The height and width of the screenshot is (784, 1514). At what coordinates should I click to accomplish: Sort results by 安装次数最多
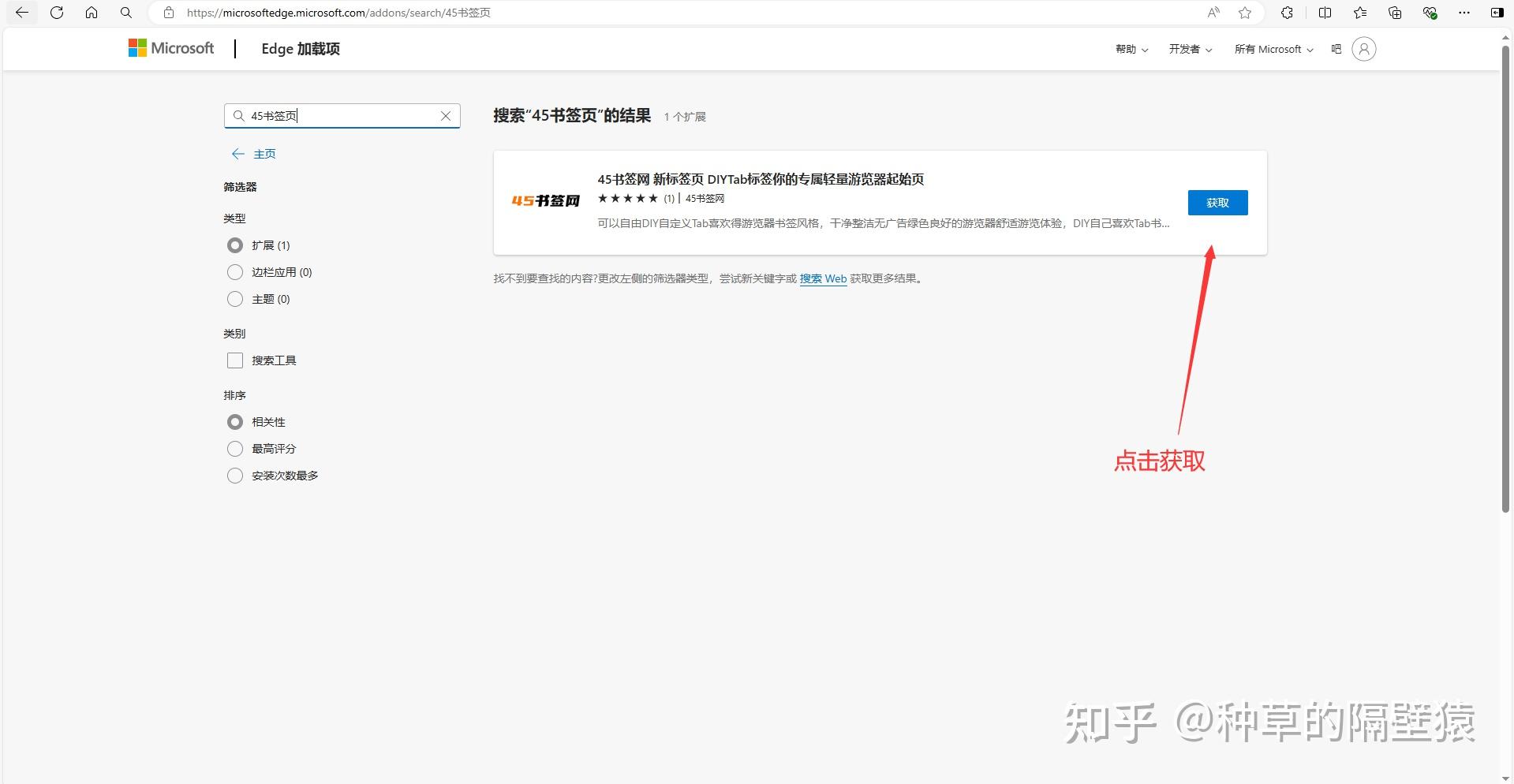coord(235,476)
